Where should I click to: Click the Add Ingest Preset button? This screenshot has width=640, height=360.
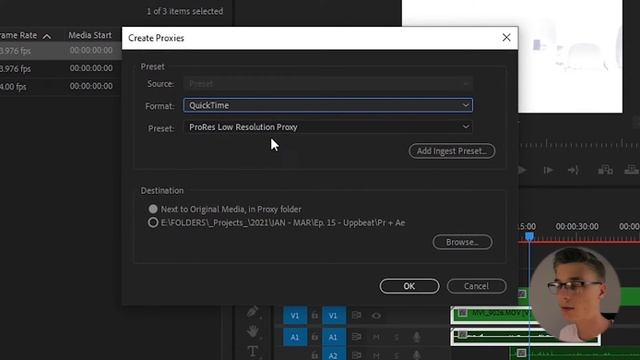[x=451, y=151]
